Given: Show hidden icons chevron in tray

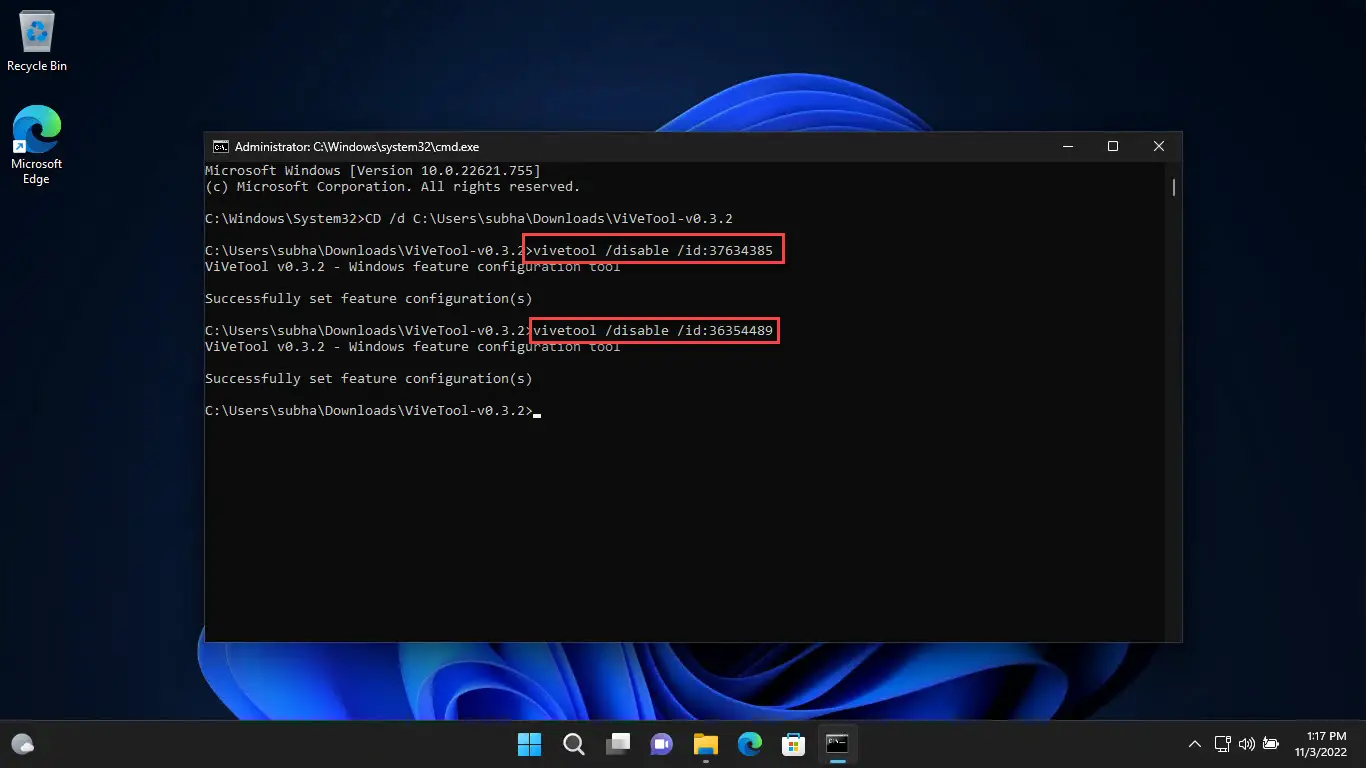Looking at the screenshot, I should [1194, 744].
